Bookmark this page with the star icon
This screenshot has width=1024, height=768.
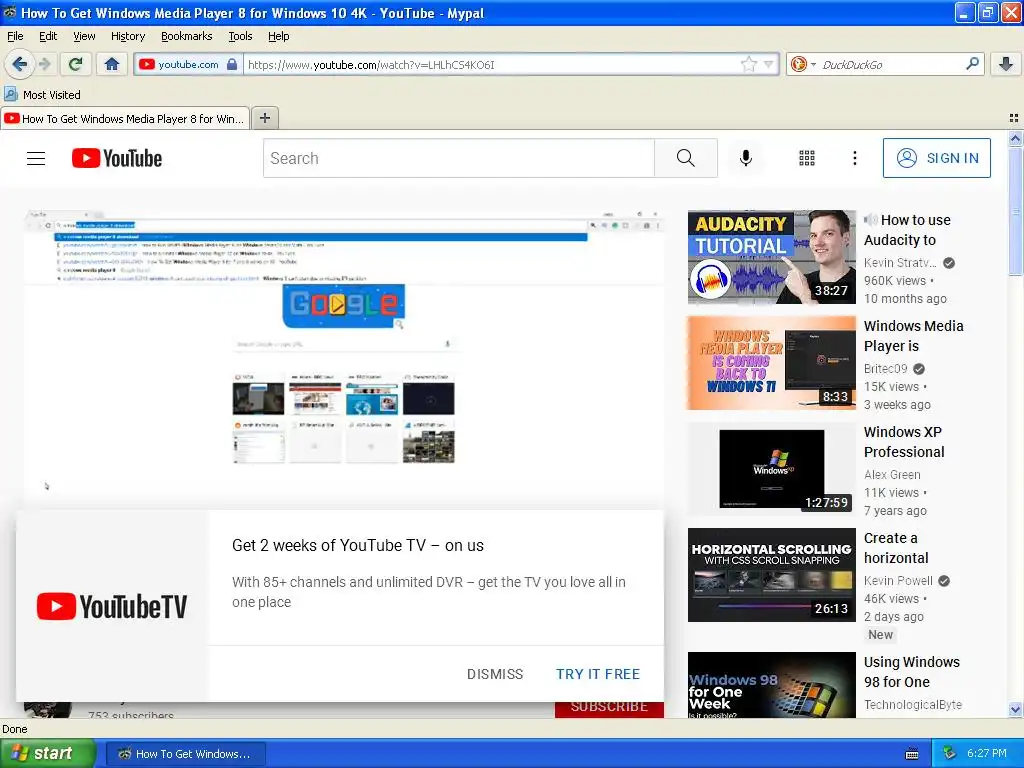748,64
